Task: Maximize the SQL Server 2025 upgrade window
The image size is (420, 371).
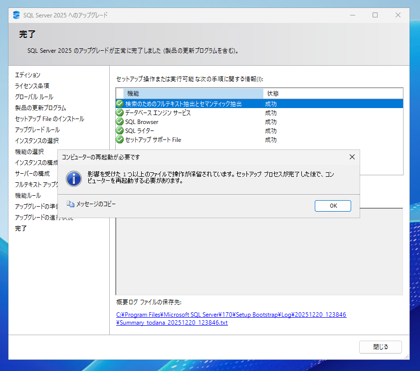Action: point(375,15)
